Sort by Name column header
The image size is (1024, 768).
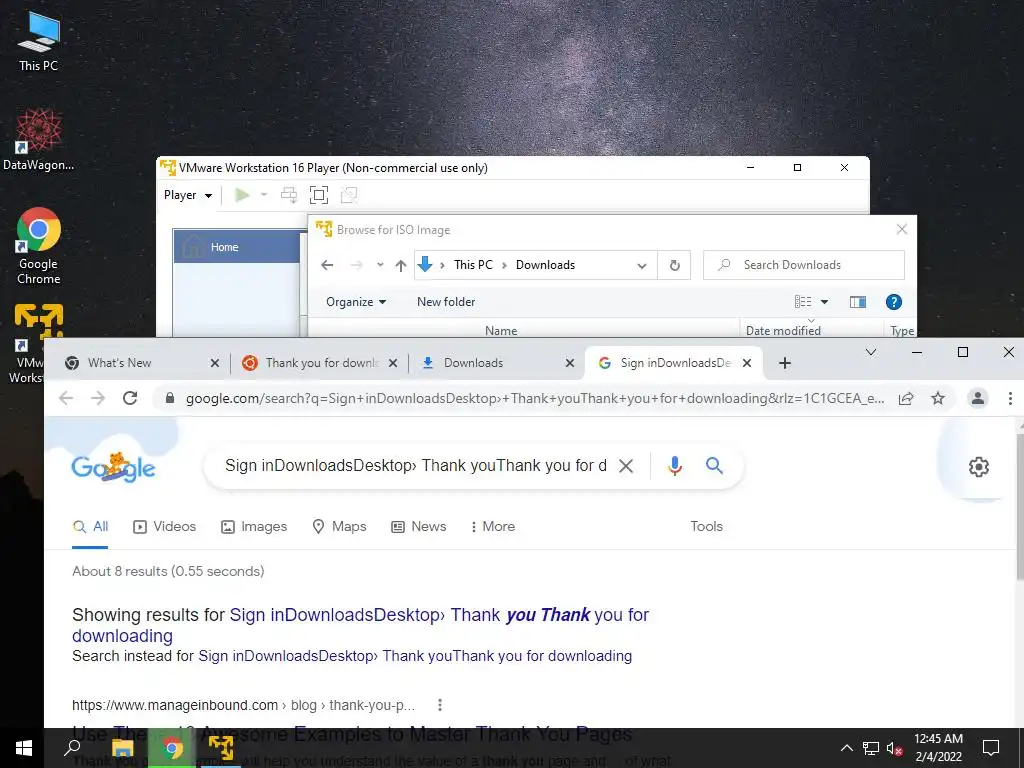point(501,330)
